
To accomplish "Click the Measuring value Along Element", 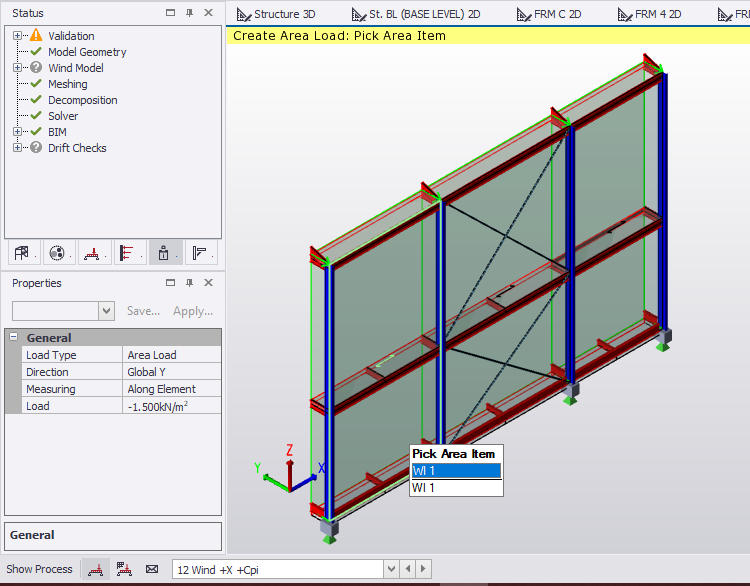I will (172, 388).
